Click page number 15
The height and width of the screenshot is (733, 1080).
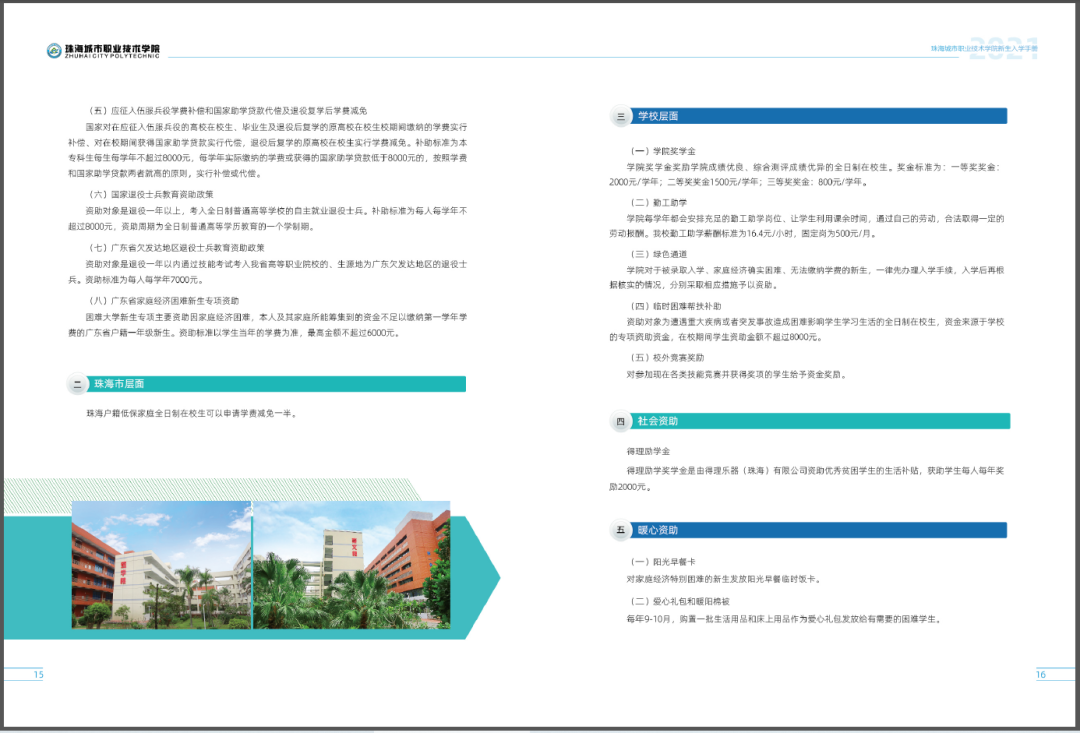(x=39, y=674)
